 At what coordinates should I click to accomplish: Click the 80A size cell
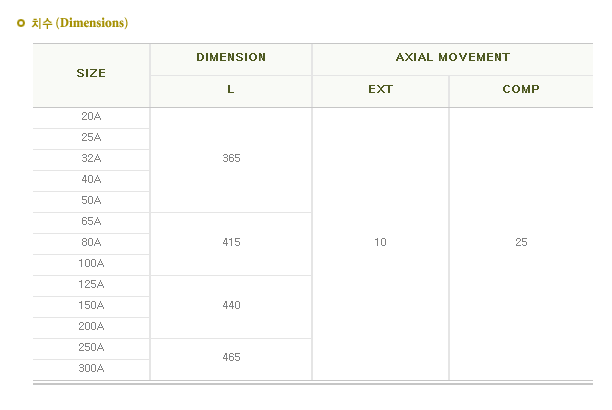point(91,242)
